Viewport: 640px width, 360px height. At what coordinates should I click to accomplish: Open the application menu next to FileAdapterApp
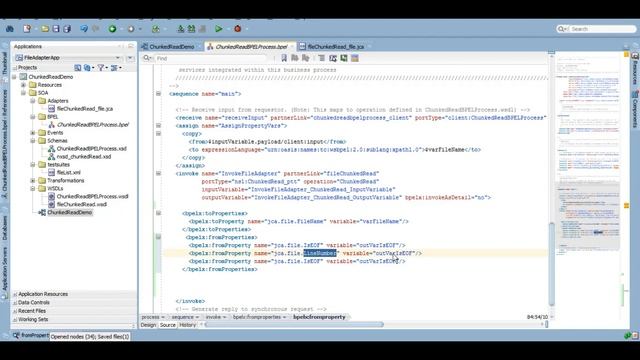pyautogui.click(x=130, y=58)
